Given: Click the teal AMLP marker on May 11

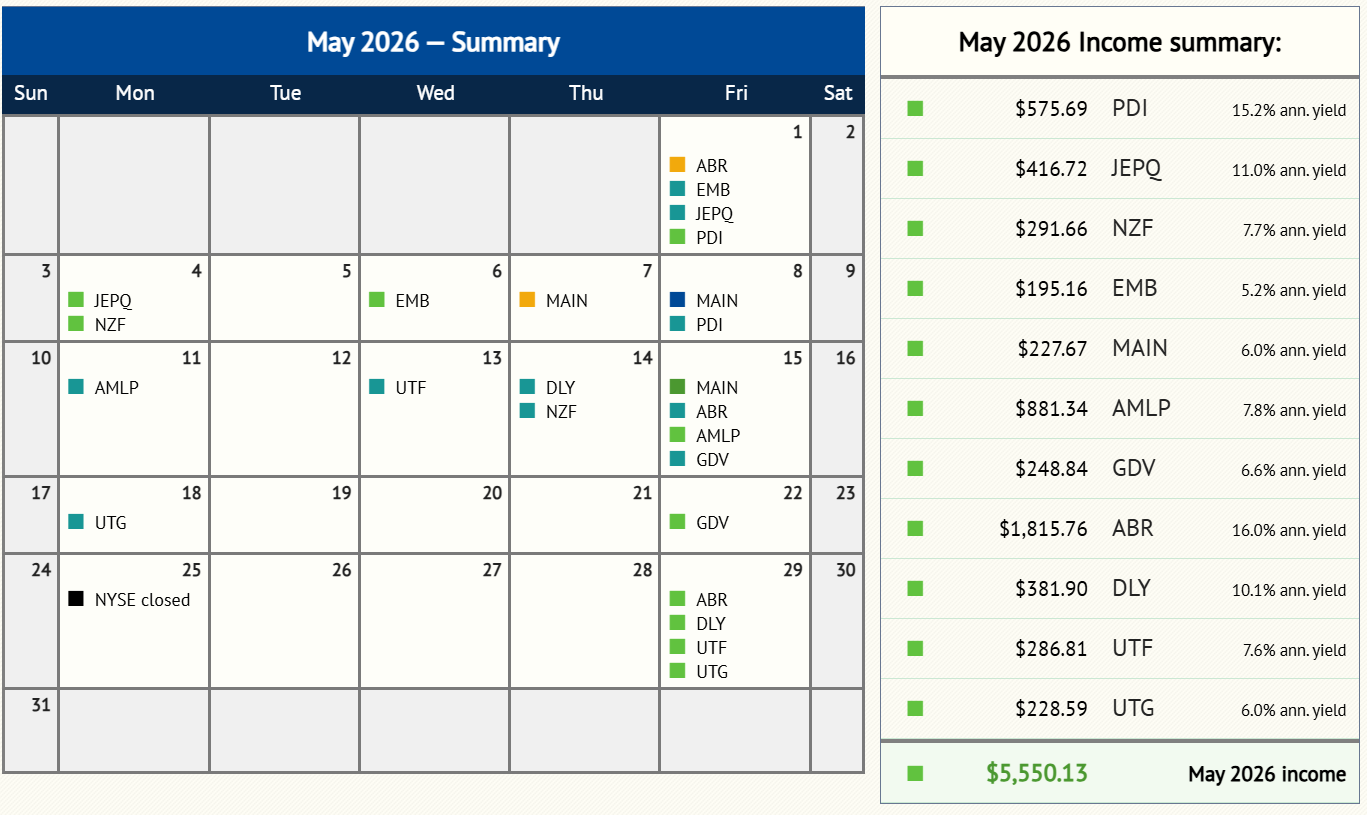Looking at the screenshot, I should pos(76,387).
